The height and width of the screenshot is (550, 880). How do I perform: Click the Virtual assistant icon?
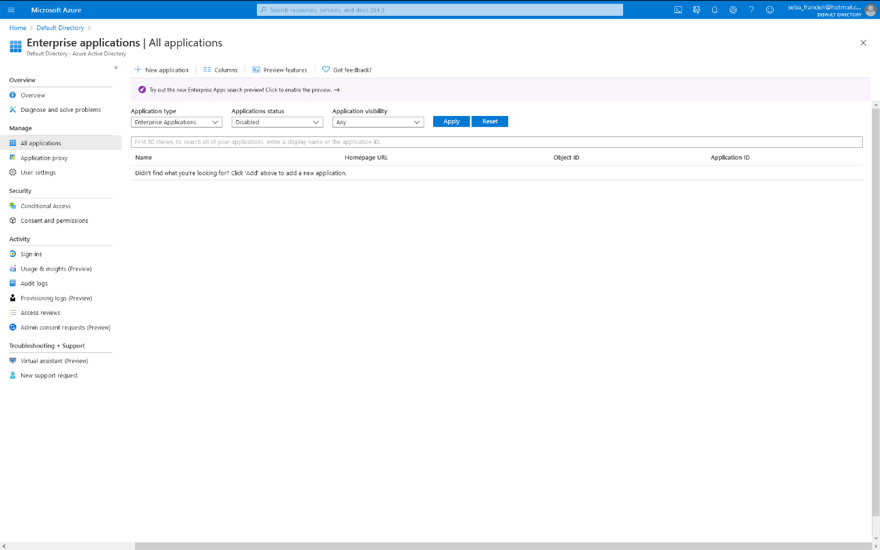click(x=13, y=361)
